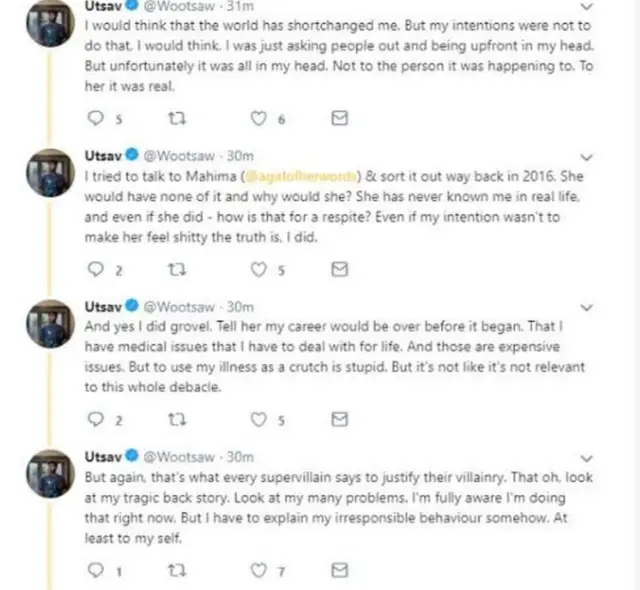Reply to the 'And yes I did grovel' tweet
This screenshot has height=590, width=640.
[96, 420]
